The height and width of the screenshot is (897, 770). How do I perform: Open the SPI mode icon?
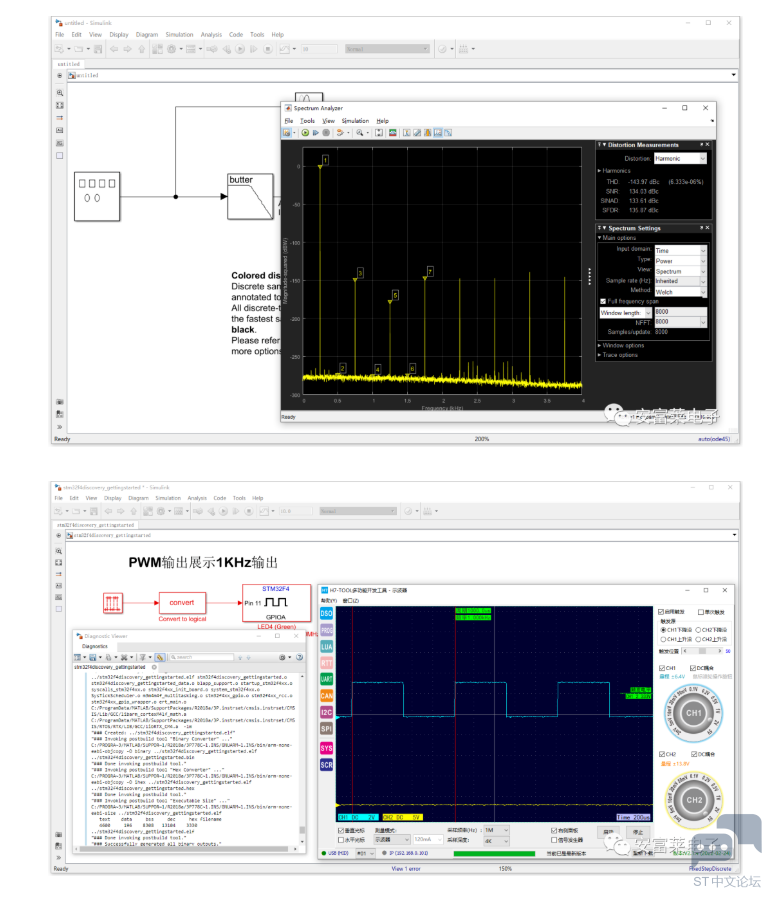(x=326, y=729)
